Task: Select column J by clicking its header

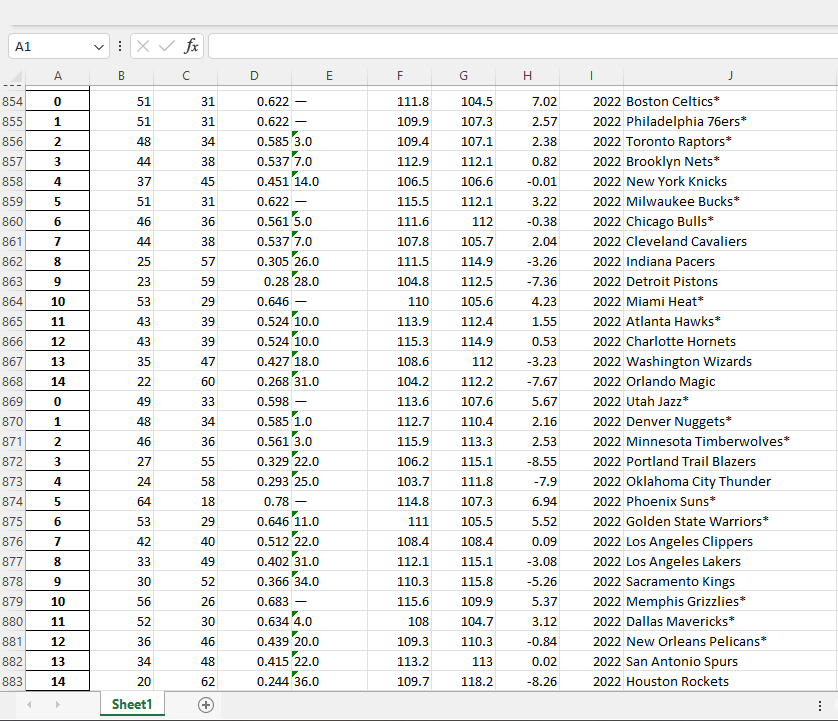Action: click(730, 75)
